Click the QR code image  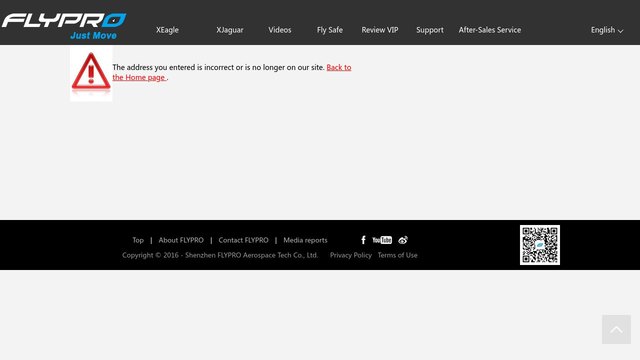(540, 245)
